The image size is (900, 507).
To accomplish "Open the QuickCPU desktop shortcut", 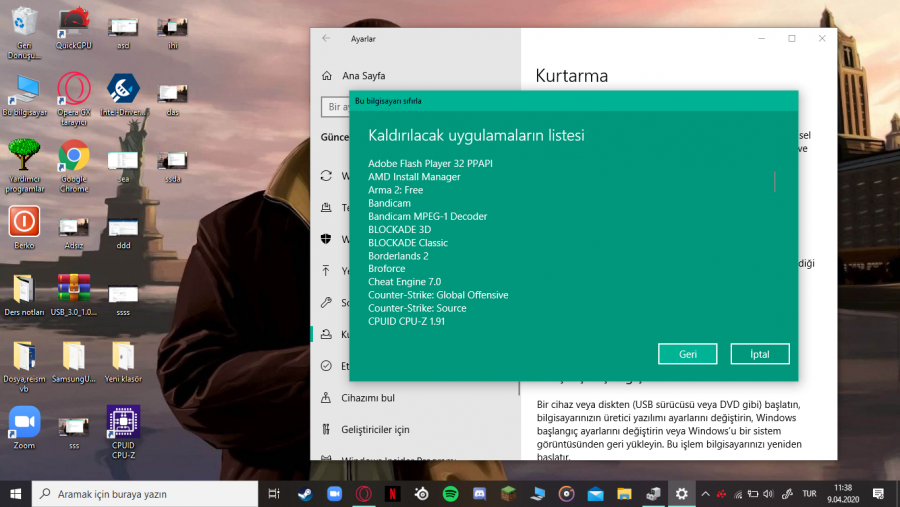I will click(73, 28).
